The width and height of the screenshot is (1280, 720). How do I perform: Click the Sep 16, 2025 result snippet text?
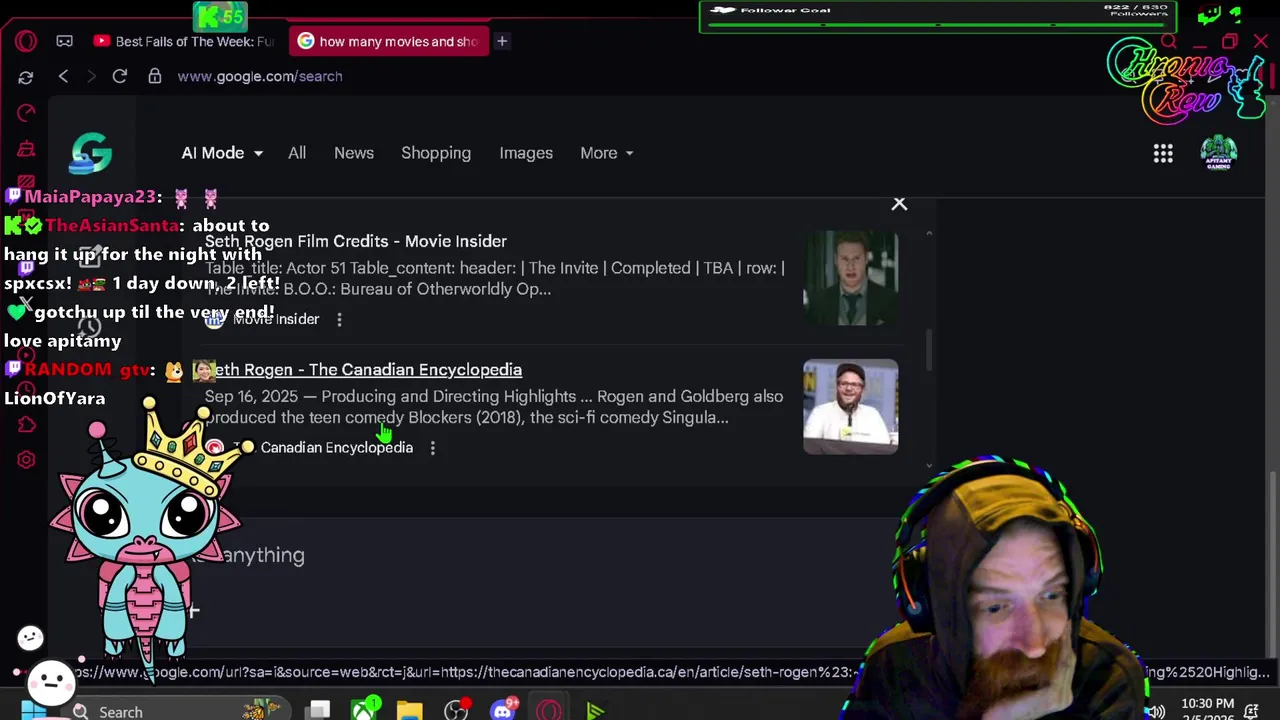point(494,407)
